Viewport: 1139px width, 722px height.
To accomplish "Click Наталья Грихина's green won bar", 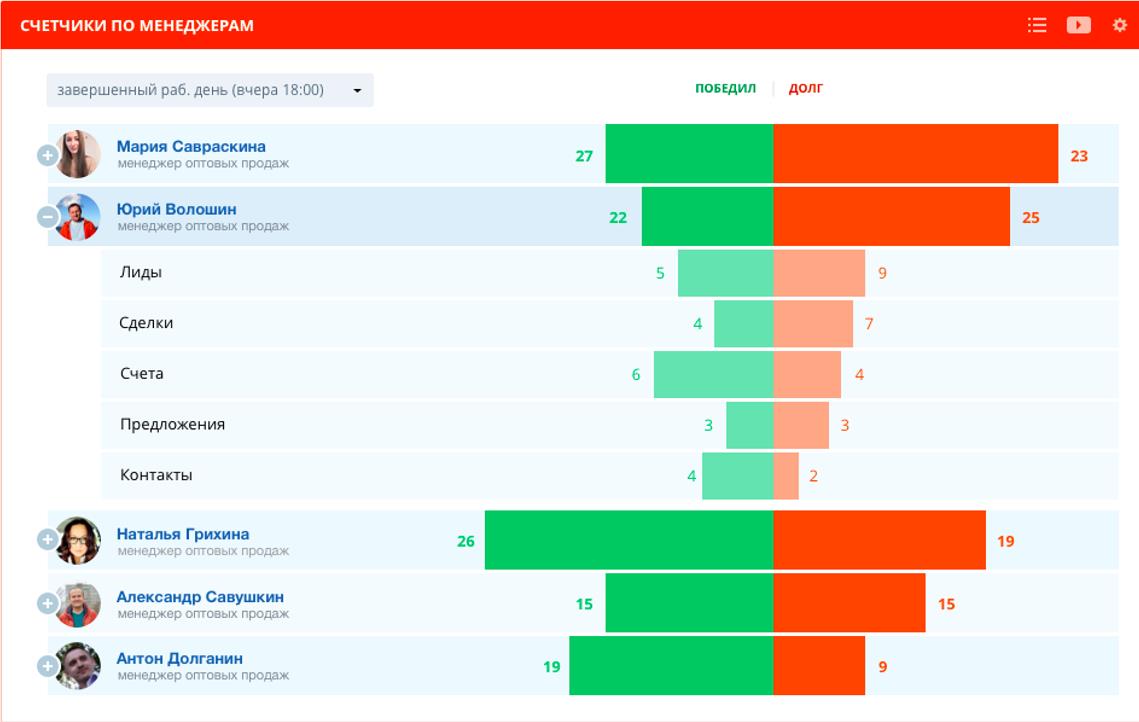I will (628, 540).
